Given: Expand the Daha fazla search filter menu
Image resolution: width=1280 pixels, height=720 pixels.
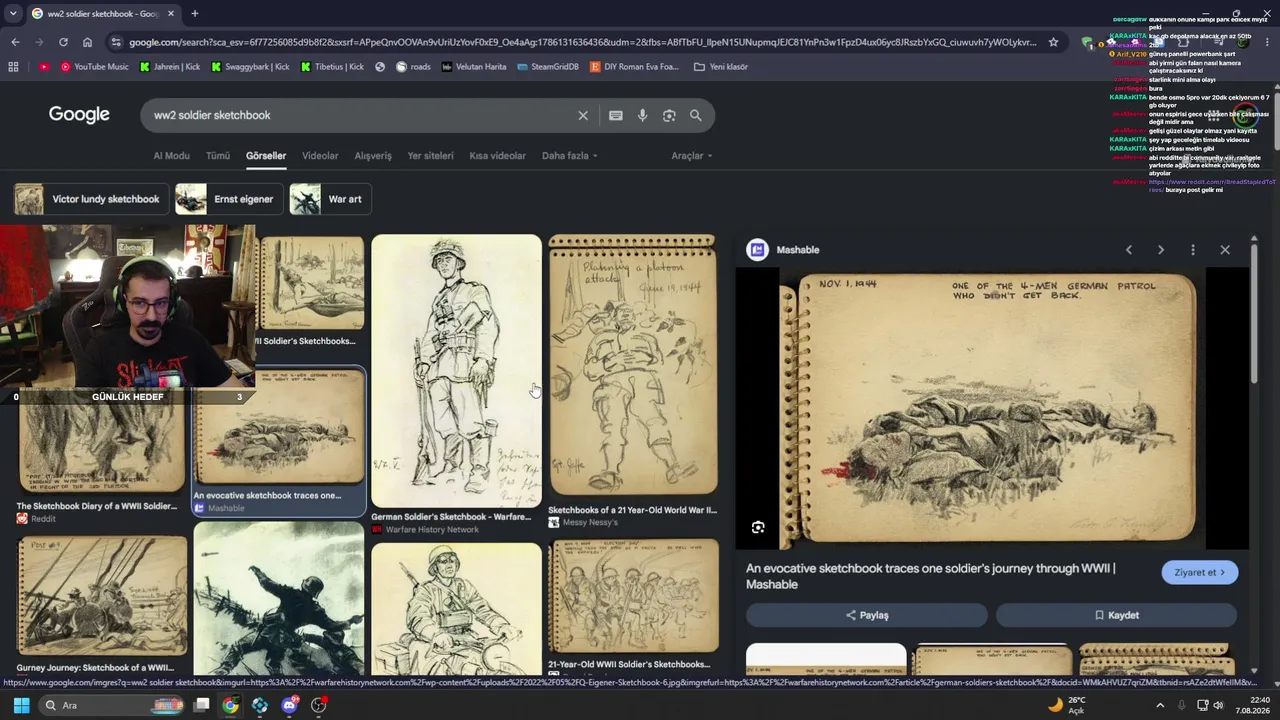Looking at the screenshot, I should [x=569, y=156].
